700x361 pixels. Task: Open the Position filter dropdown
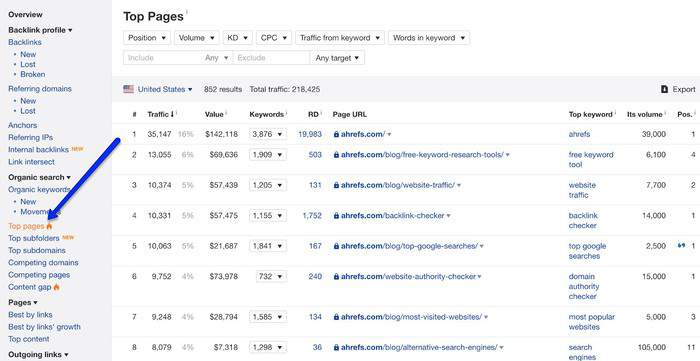click(147, 38)
